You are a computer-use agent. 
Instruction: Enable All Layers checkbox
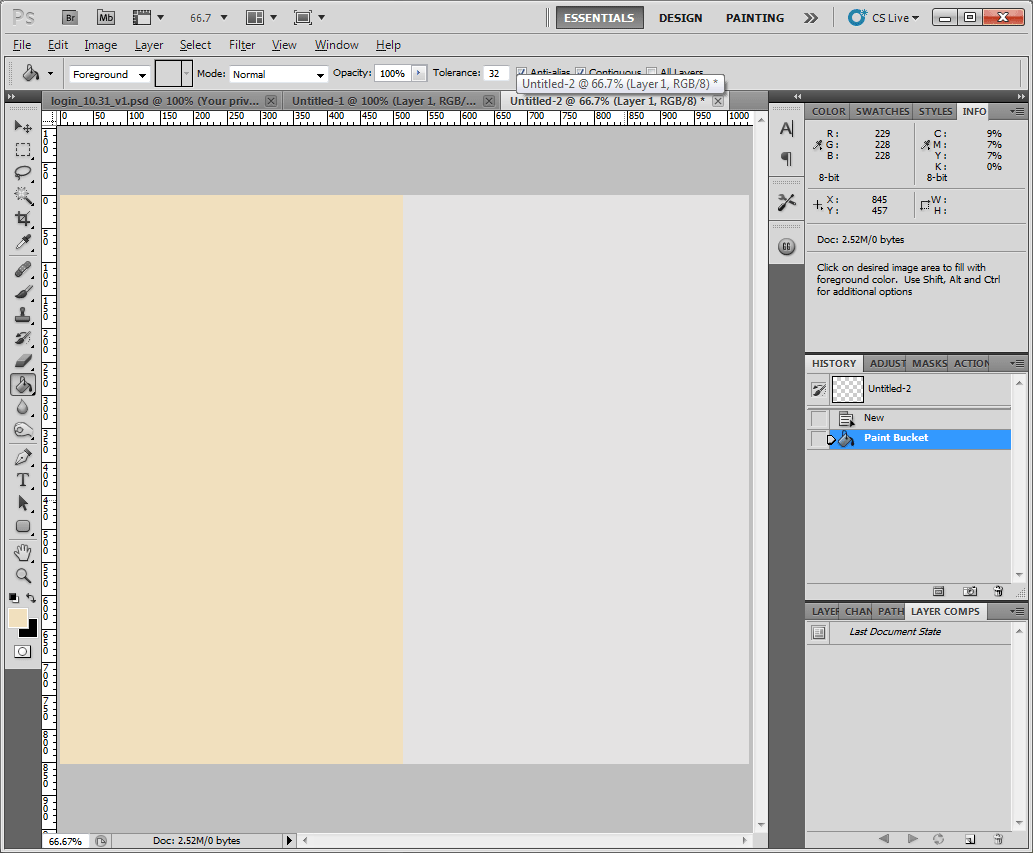point(652,71)
